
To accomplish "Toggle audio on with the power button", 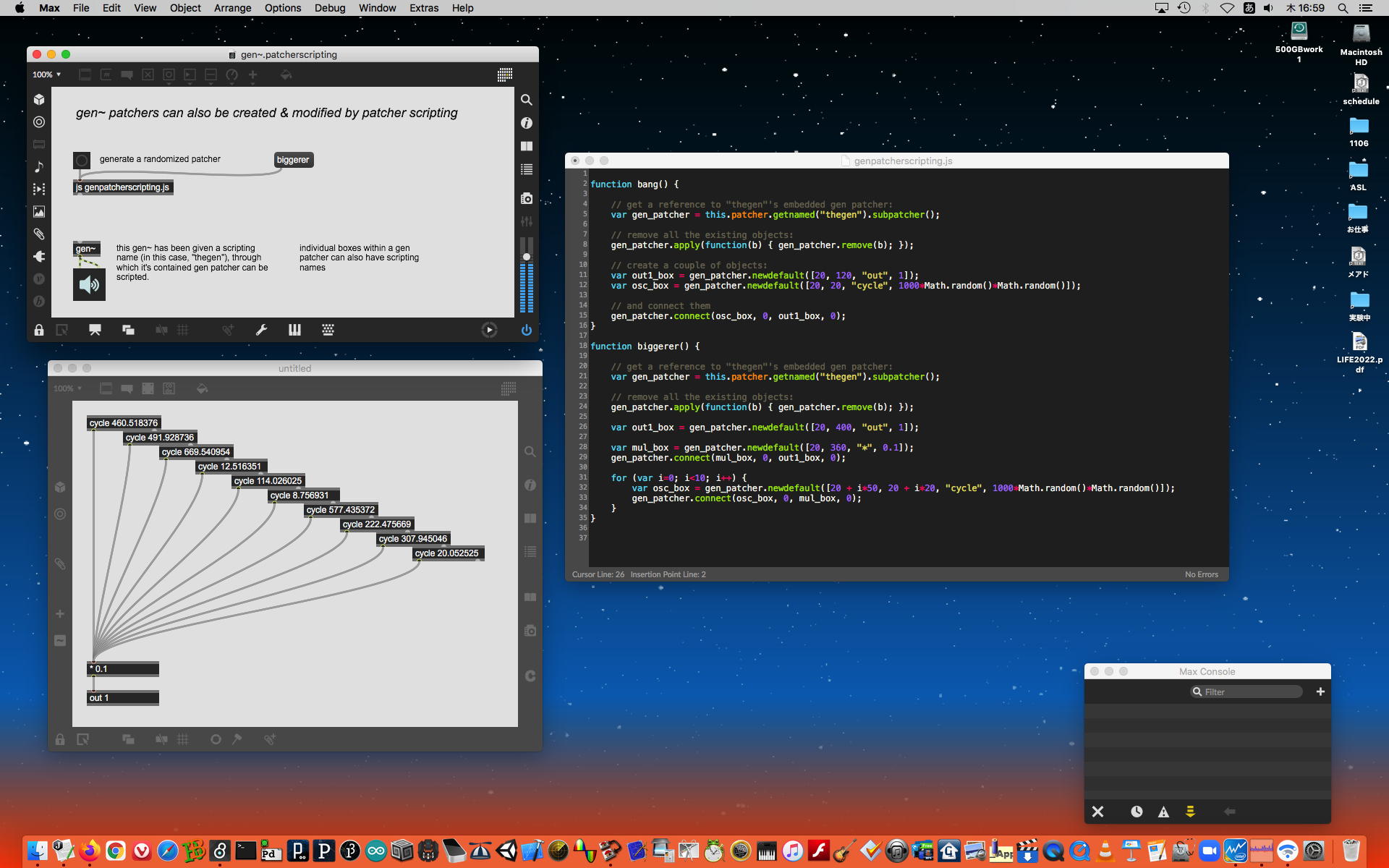I will tap(527, 330).
